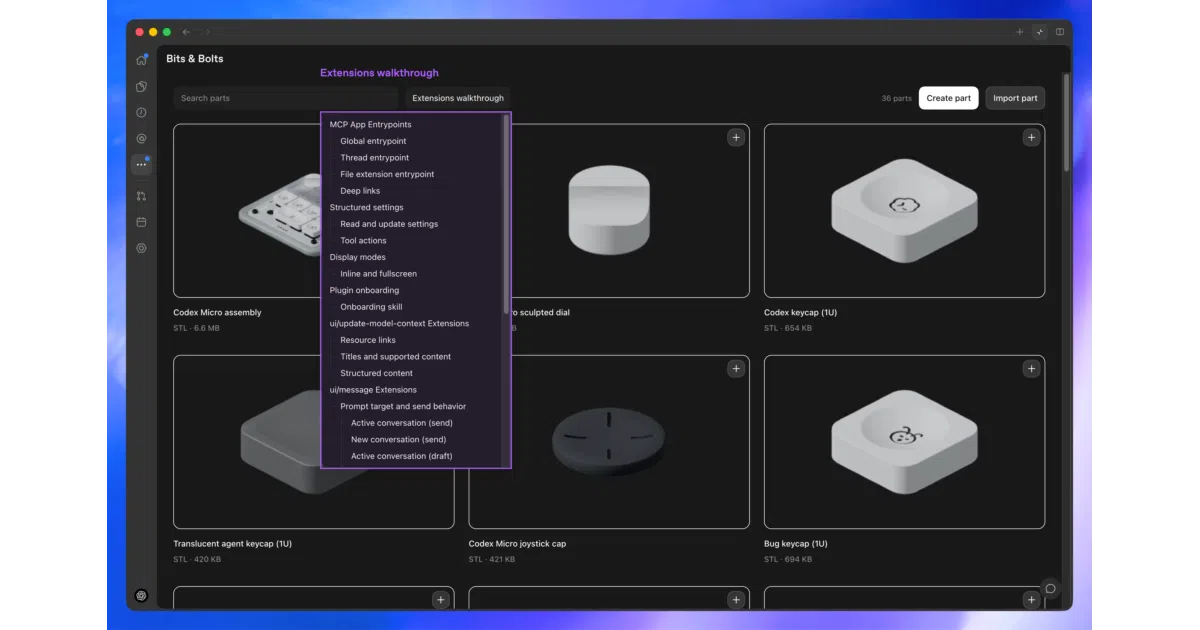Open the Extensions walkthrough dropdown
Viewport: 1200px width, 630px height.
[x=458, y=98]
